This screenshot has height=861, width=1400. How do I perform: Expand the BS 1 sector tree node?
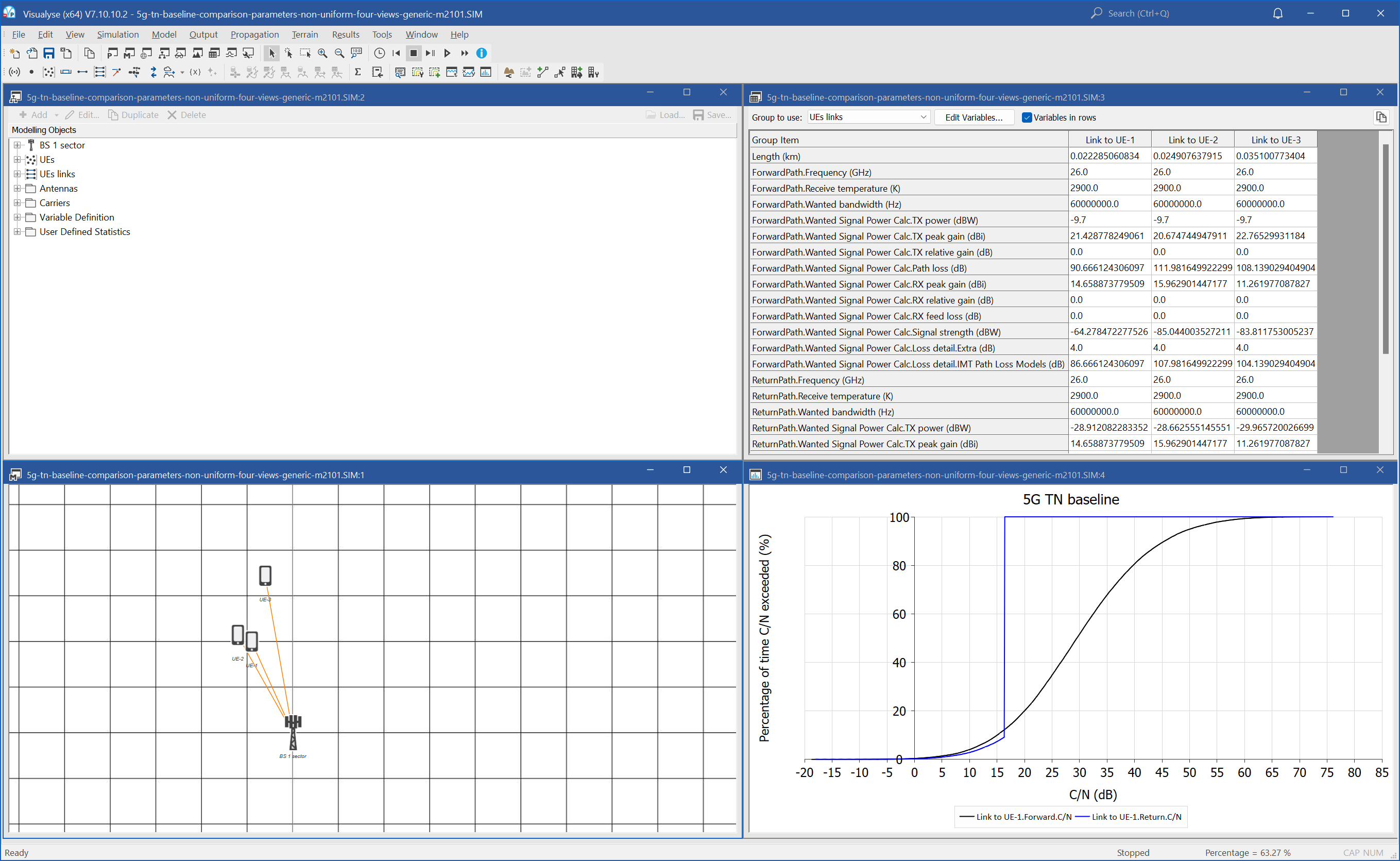coord(18,145)
